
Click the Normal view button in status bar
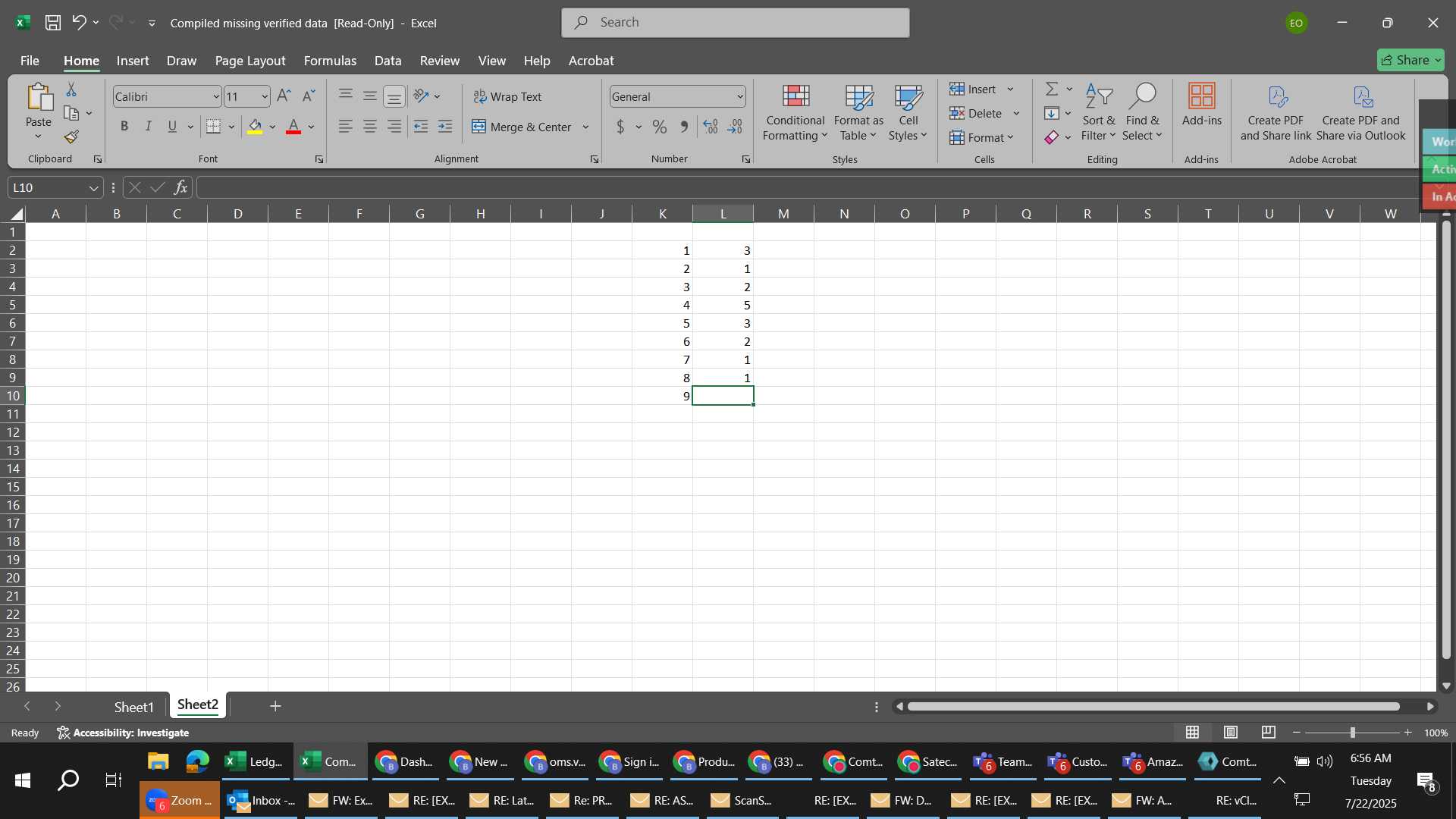click(1193, 733)
